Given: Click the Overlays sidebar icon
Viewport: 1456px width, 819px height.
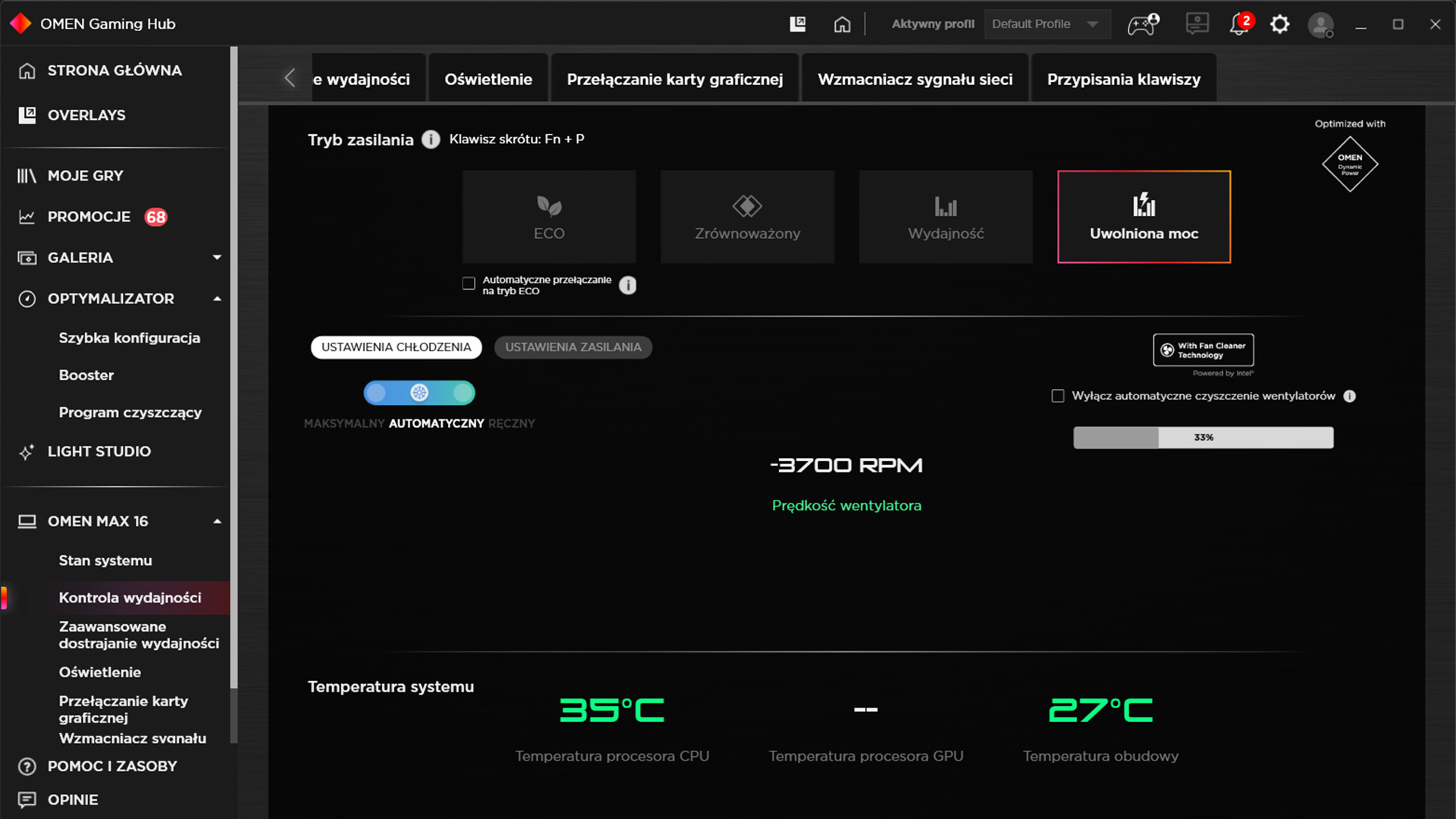Looking at the screenshot, I should pyautogui.click(x=27, y=115).
